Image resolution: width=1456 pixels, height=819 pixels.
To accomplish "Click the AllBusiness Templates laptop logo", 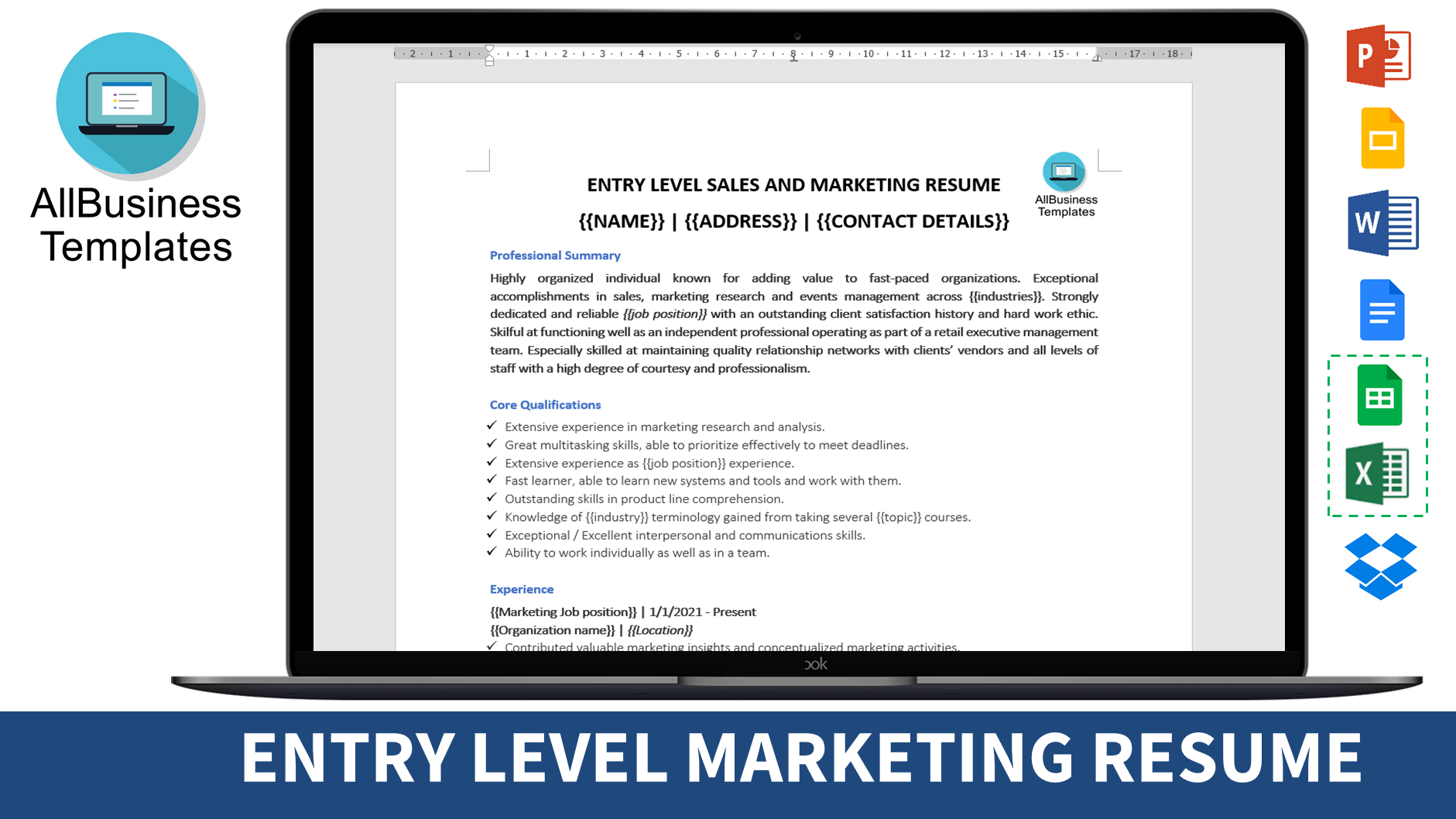I will click(x=128, y=106).
